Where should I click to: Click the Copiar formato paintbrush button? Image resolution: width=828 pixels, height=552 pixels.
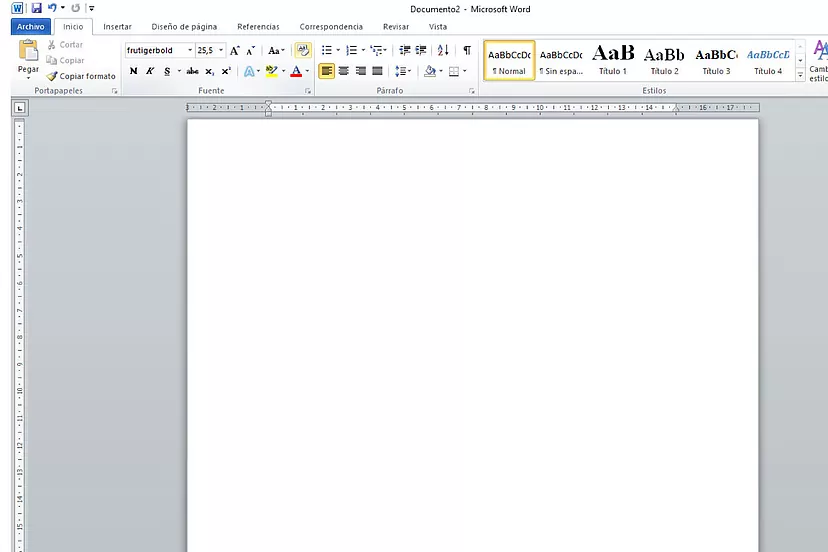coord(81,76)
